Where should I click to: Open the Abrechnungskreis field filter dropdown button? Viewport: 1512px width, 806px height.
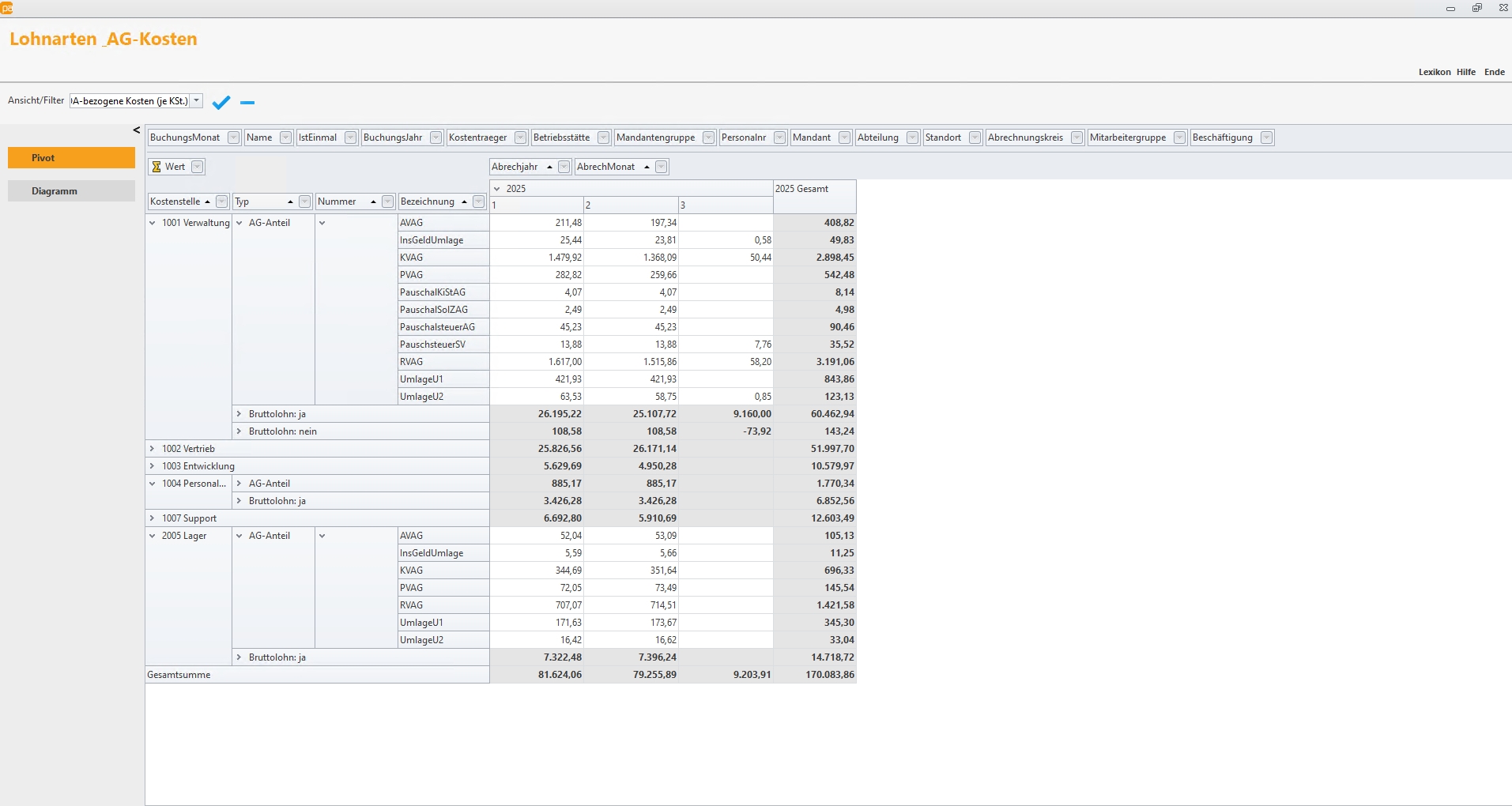point(1076,137)
